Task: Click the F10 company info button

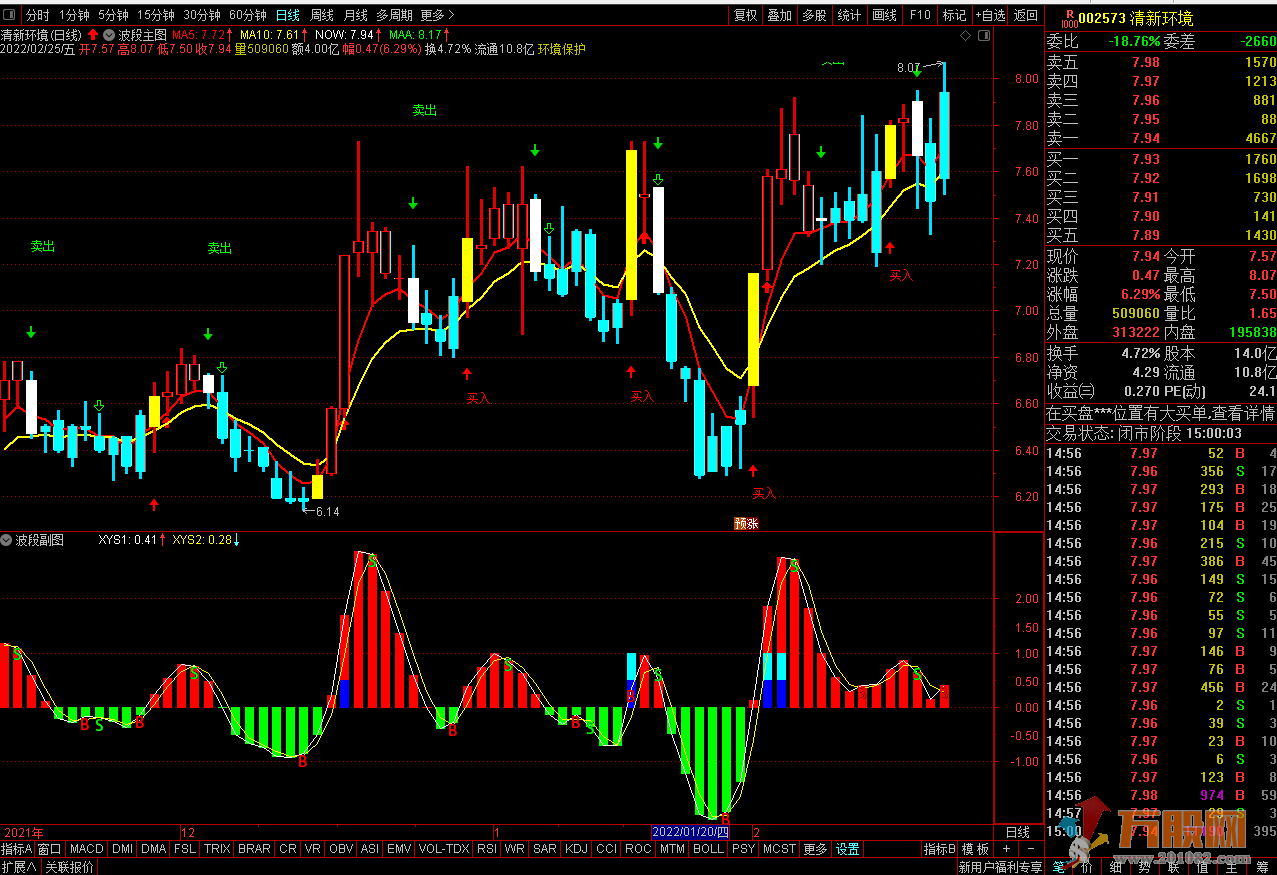Action: (919, 15)
